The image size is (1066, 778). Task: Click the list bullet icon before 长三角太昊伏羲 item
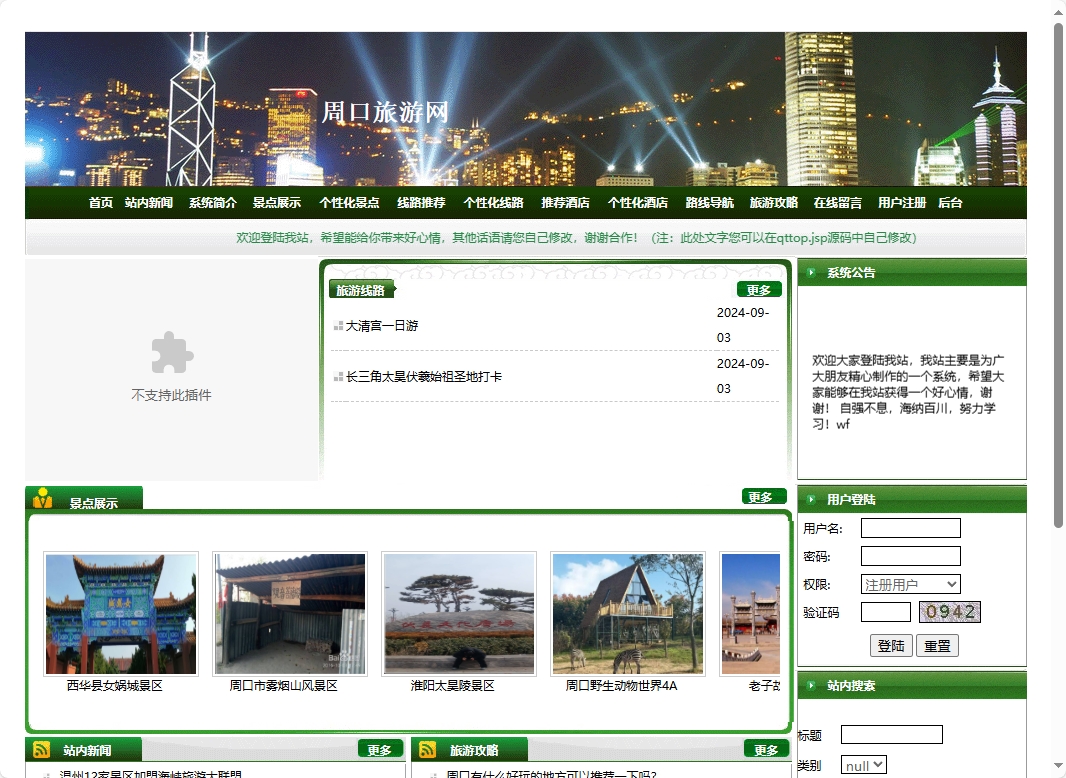pos(337,376)
